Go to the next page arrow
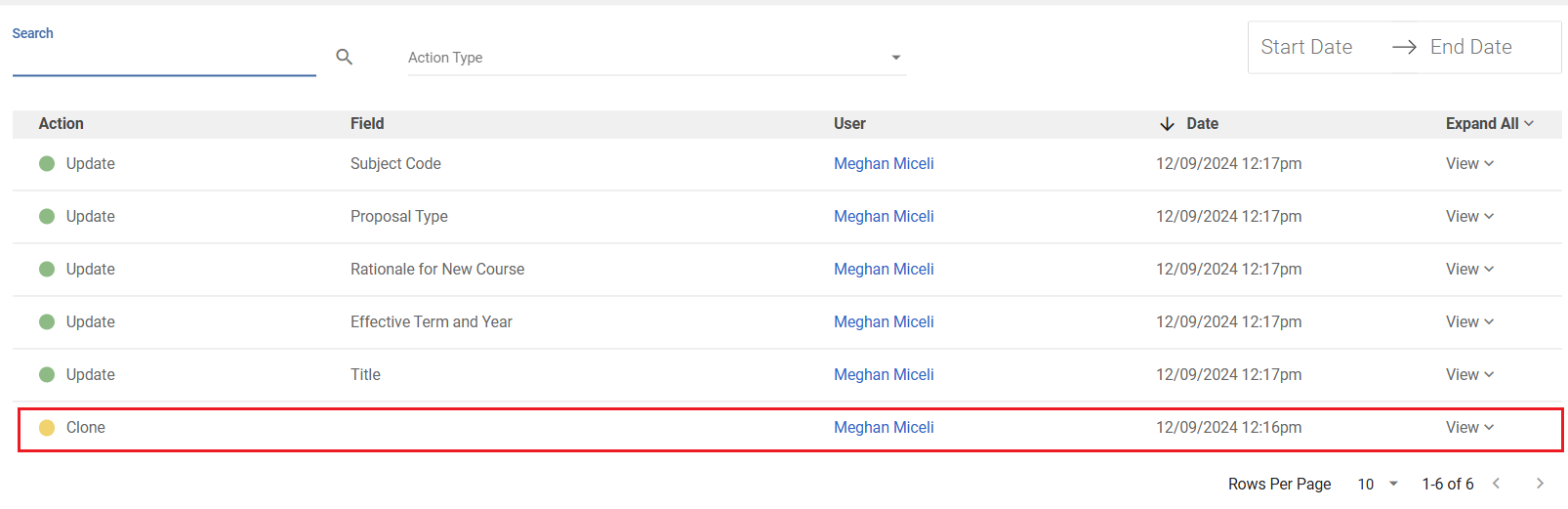This screenshot has height=509, width=1568. click(x=1540, y=484)
